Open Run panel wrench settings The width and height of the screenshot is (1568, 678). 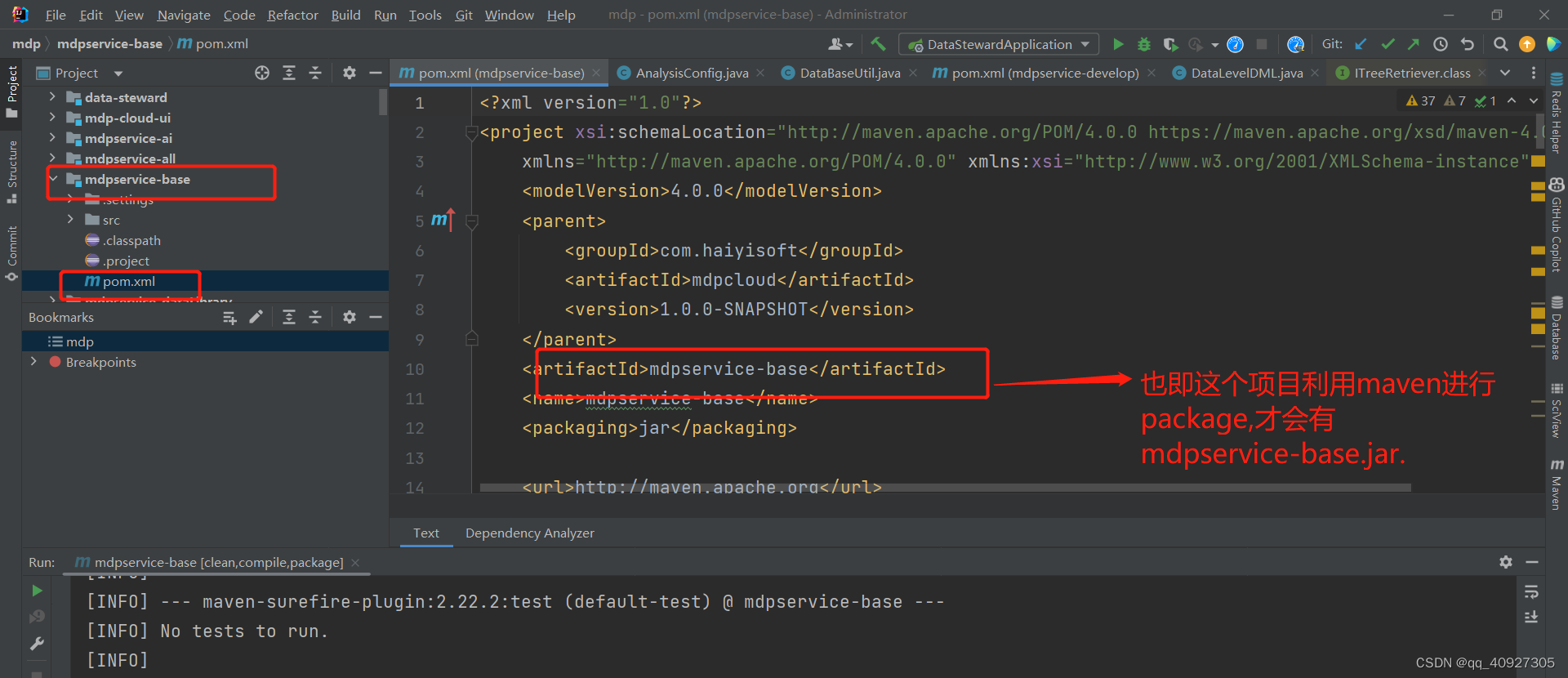click(x=37, y=644)
